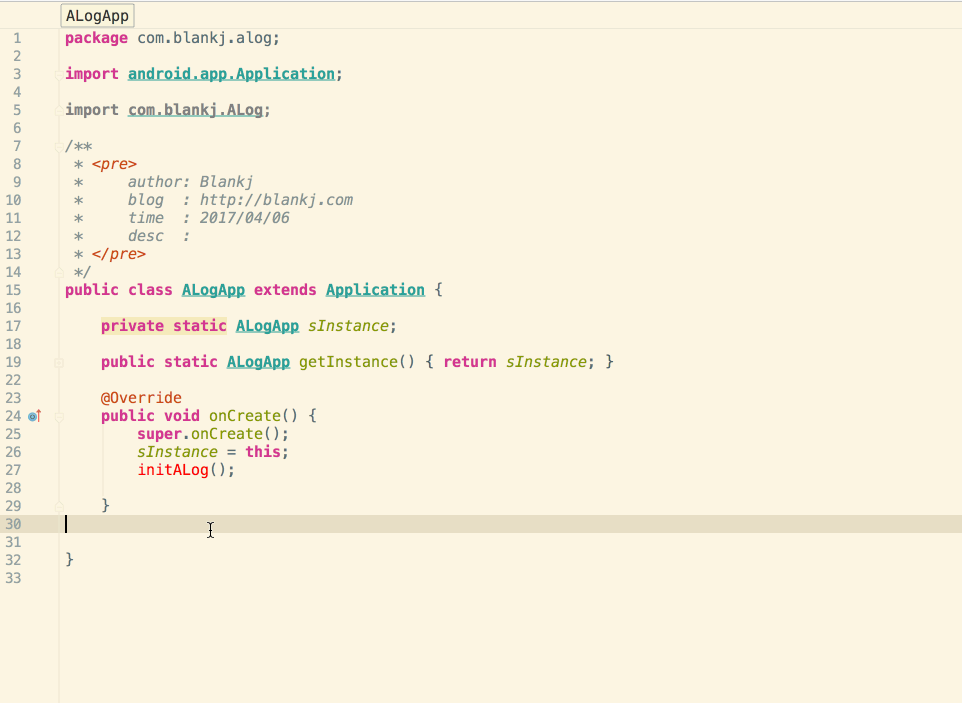Click line number 17 in the gutter
The height and width of the screenshot is (703, 962).
[x=13, y=326]
